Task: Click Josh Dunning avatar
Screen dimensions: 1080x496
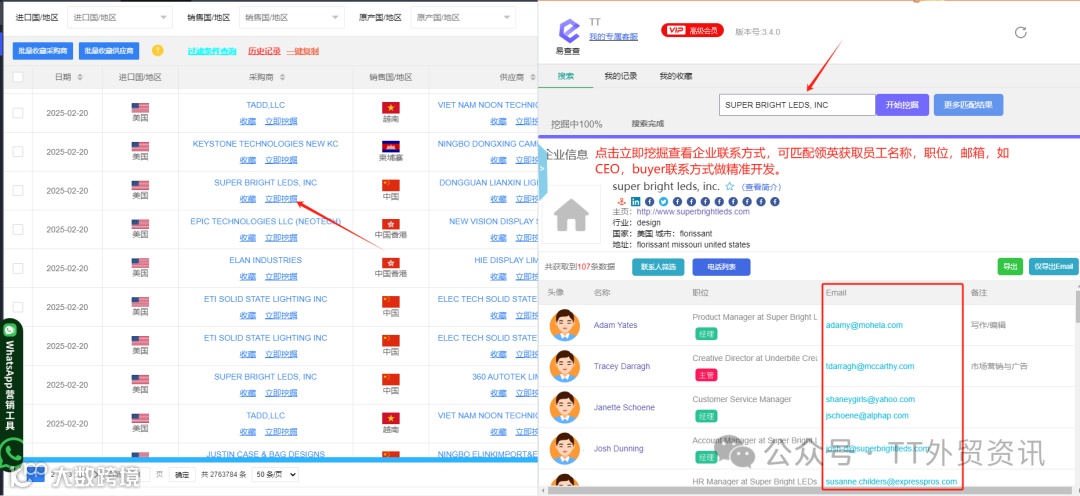Action: coord(565,448)
